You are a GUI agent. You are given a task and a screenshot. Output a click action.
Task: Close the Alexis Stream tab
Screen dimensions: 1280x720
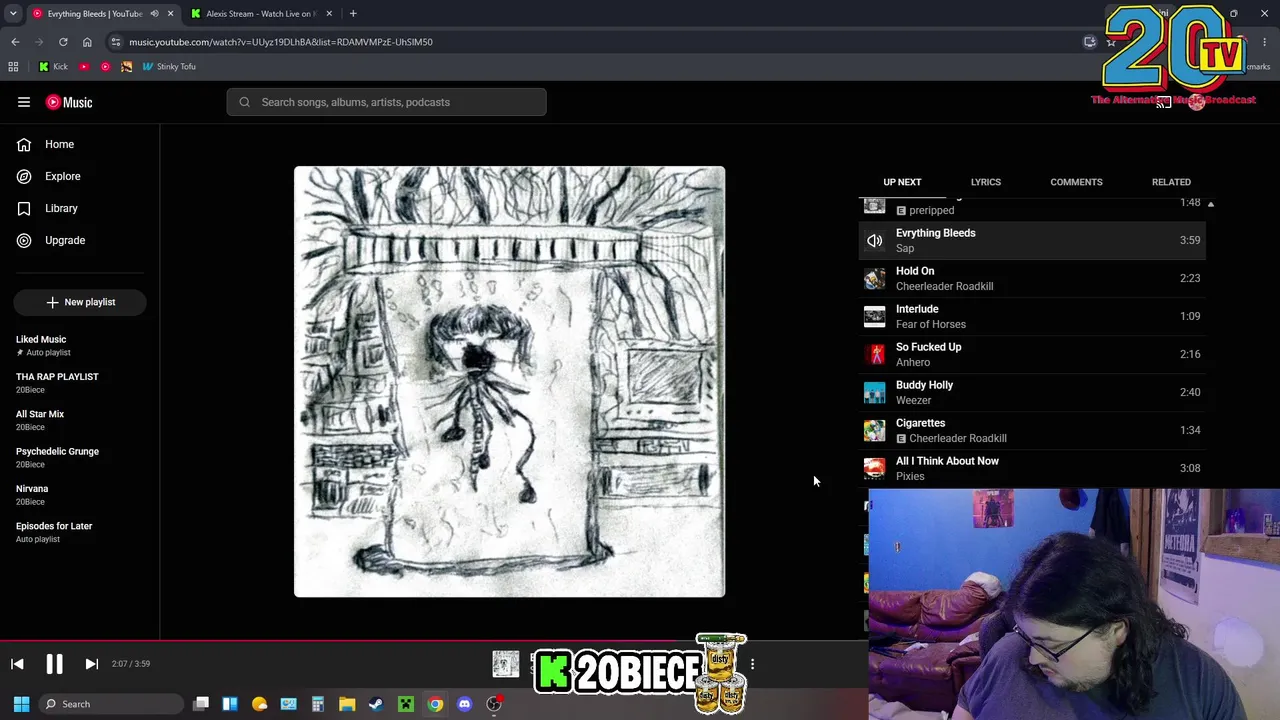coord(329,14)
